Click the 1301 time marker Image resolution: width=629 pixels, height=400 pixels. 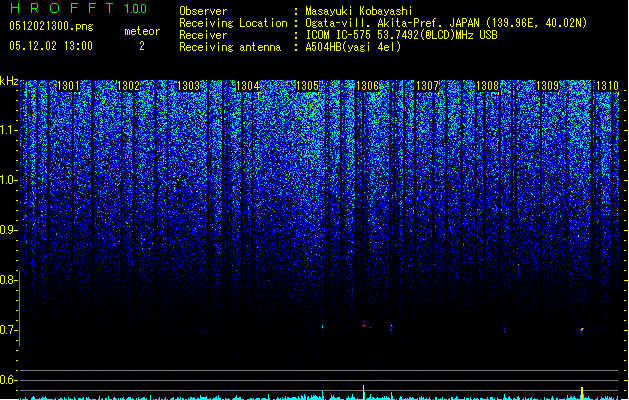(x=68, y=86)
